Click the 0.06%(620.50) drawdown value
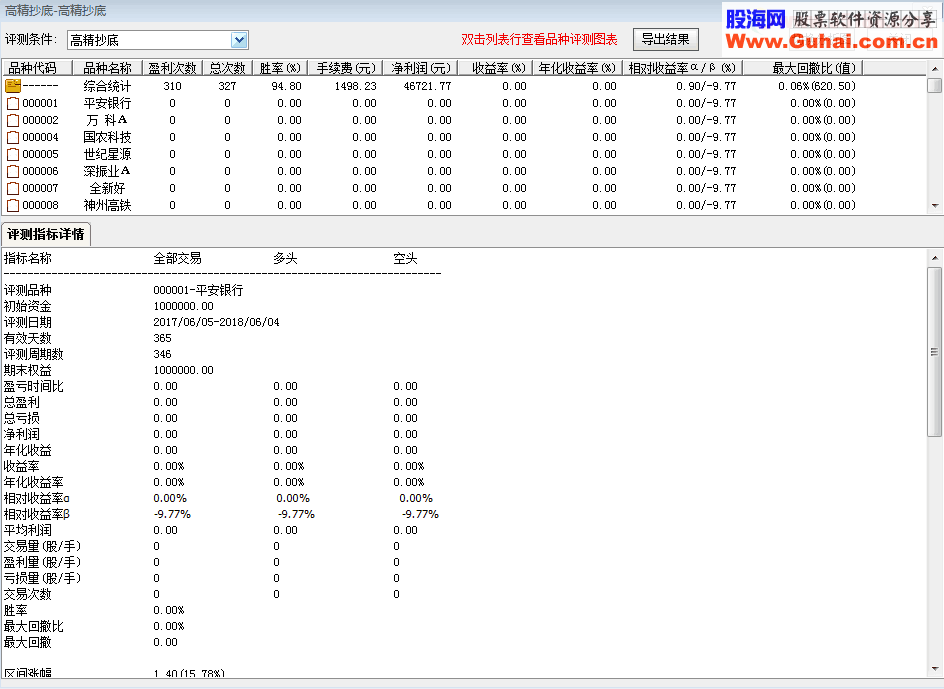The height and width of the screenshot is (689, 944). [x=817, y=86]
